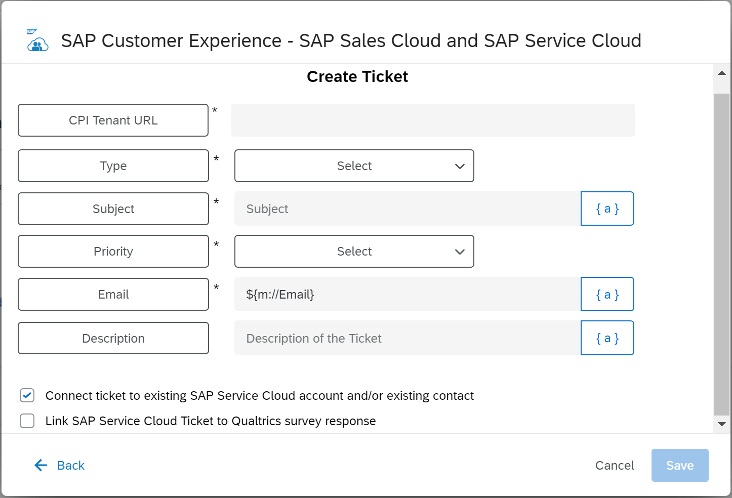This screenshot has height=498, width=732.
Task: Click the Email label box
Action: pos(113,295)
